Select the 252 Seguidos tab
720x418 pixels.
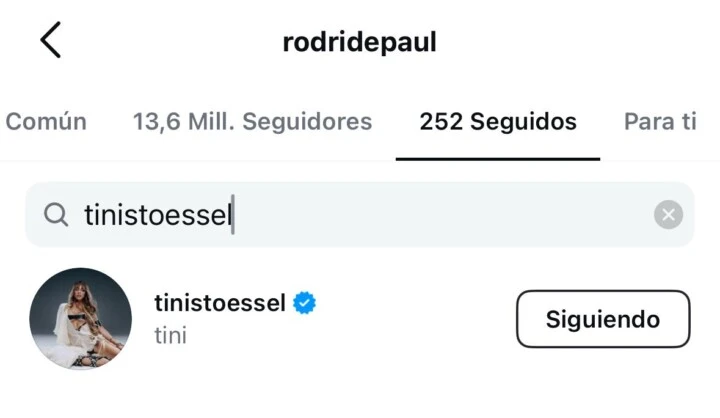[498, 122]
